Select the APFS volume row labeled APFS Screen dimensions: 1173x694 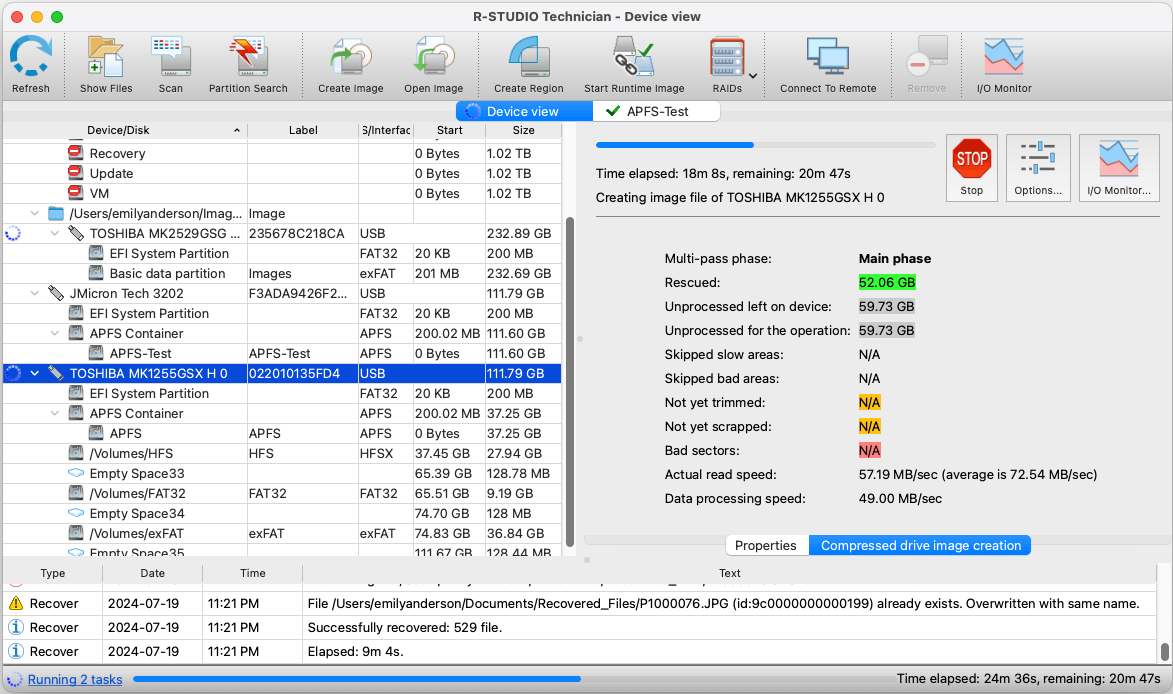(282, 433)
